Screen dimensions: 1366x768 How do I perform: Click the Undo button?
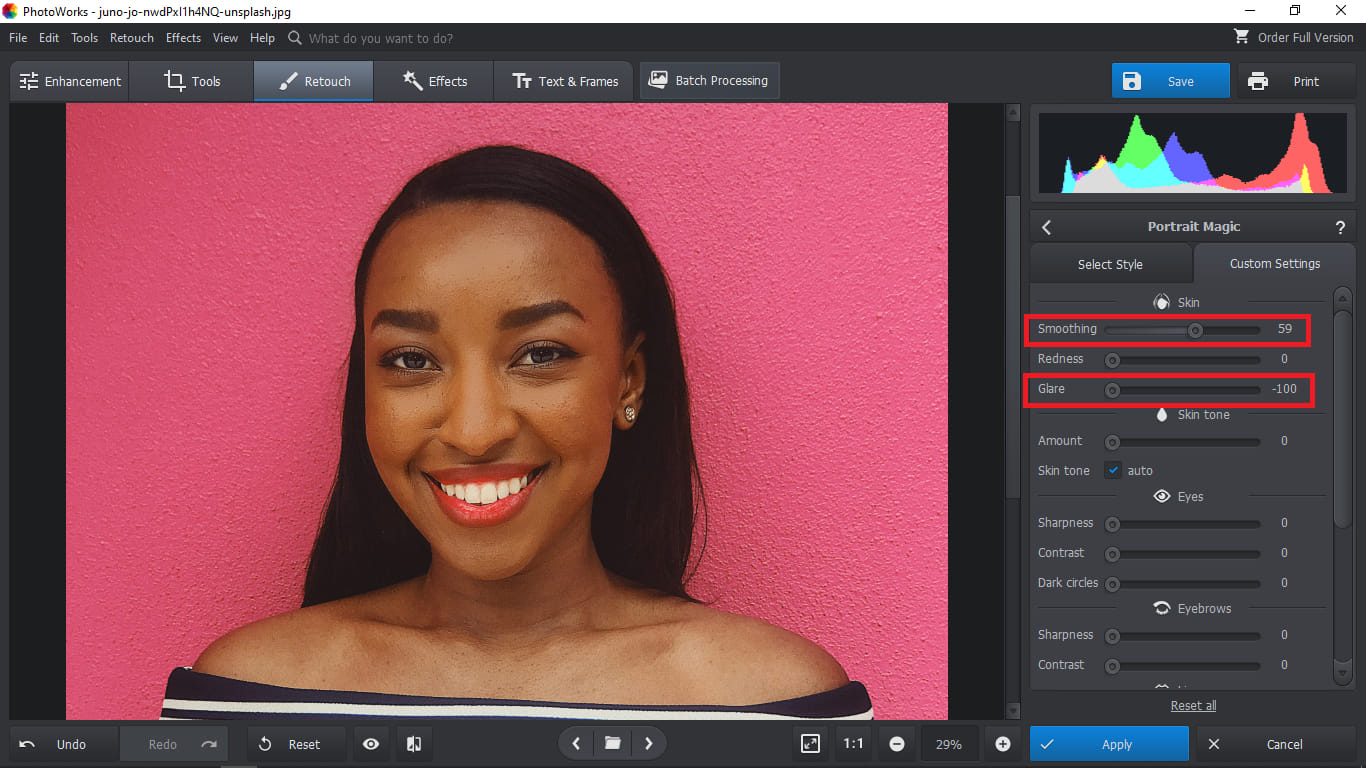[x=64, y=744]
